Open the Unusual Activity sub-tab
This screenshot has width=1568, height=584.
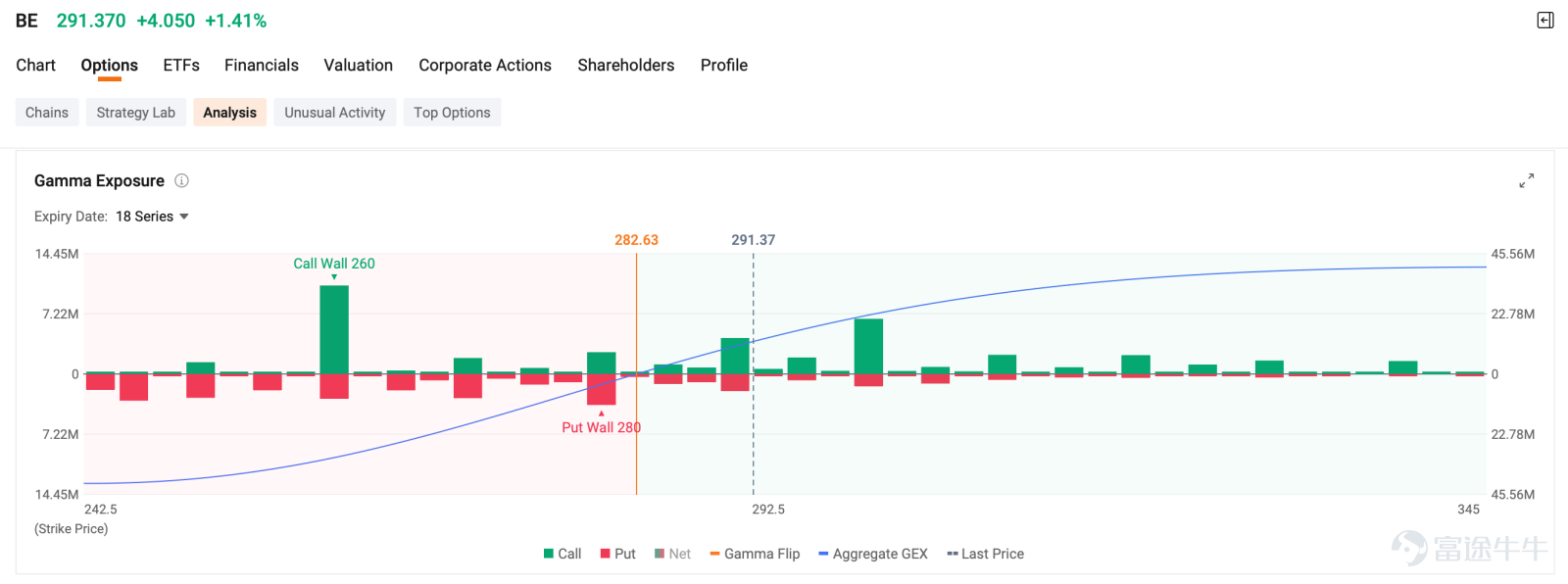point(335,113)
